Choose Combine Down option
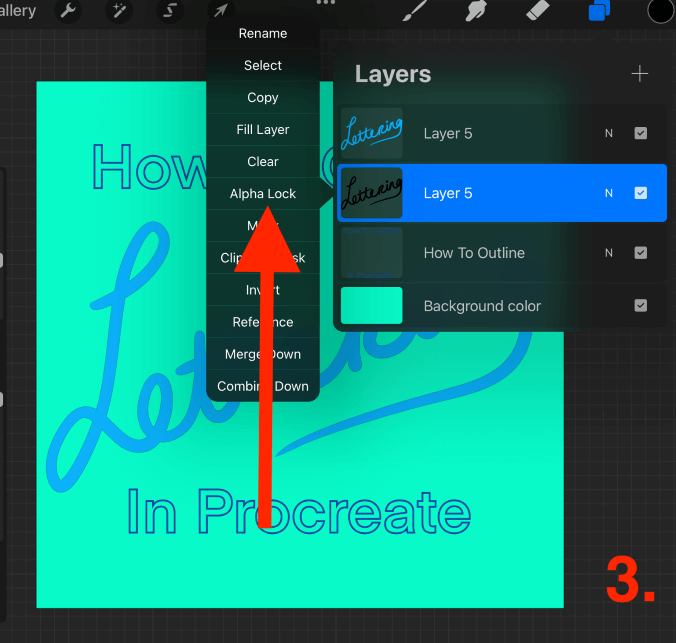Screen dimensions: 676x643 click(263, 386)
